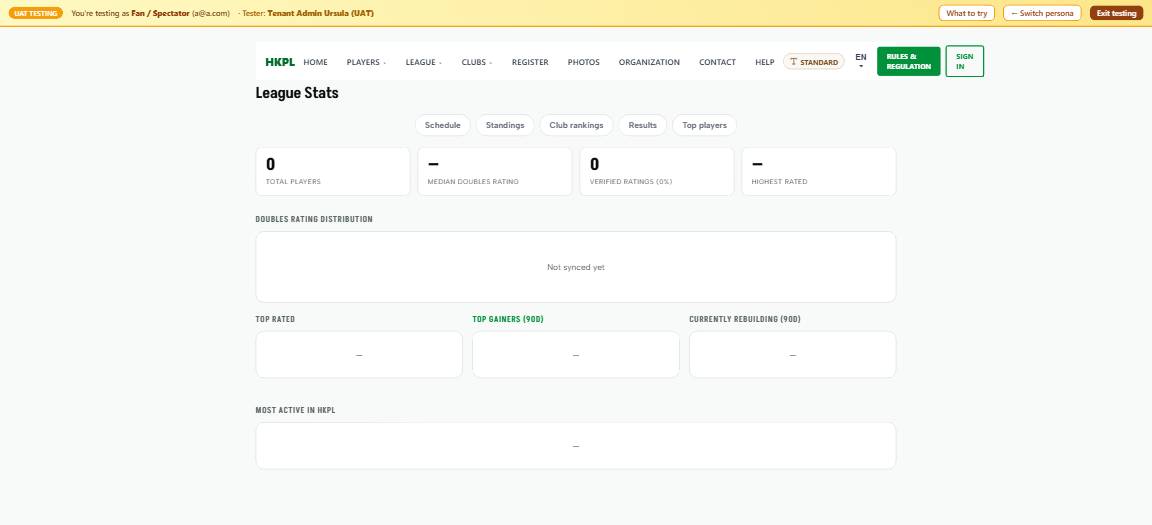Click the 'Not synced yet' message
Viewport: 1152px width, 525px height.
[576, 267]
